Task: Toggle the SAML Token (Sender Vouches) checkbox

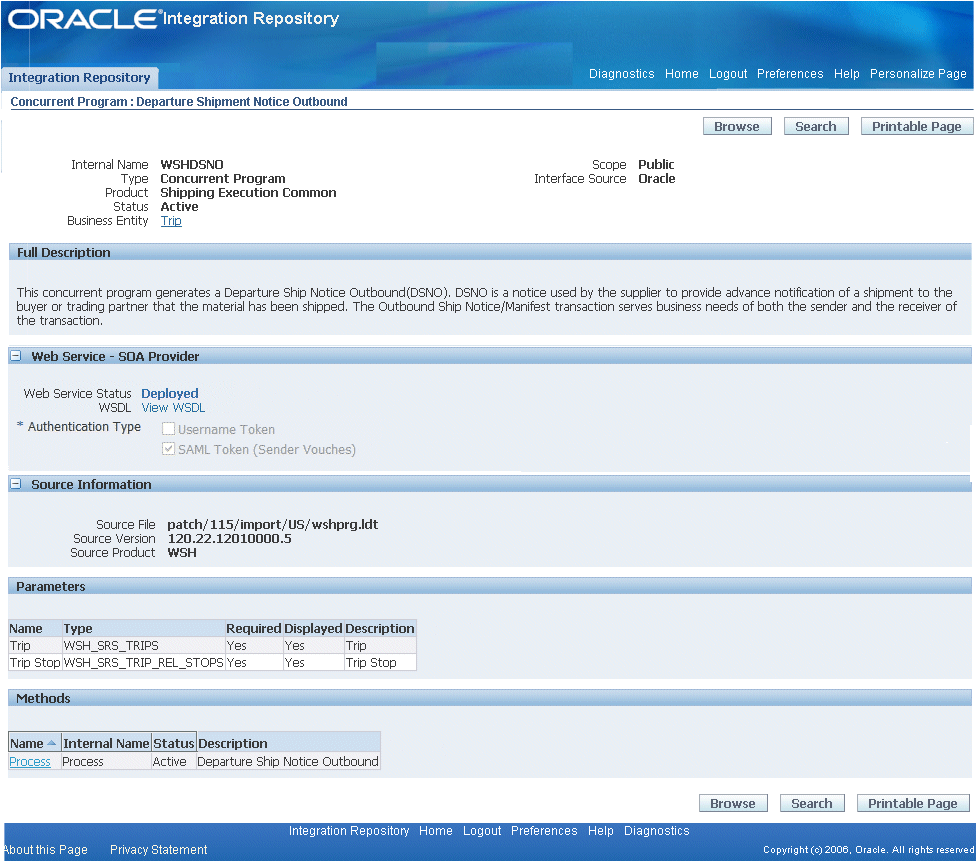Action: (x=168, y=449)
